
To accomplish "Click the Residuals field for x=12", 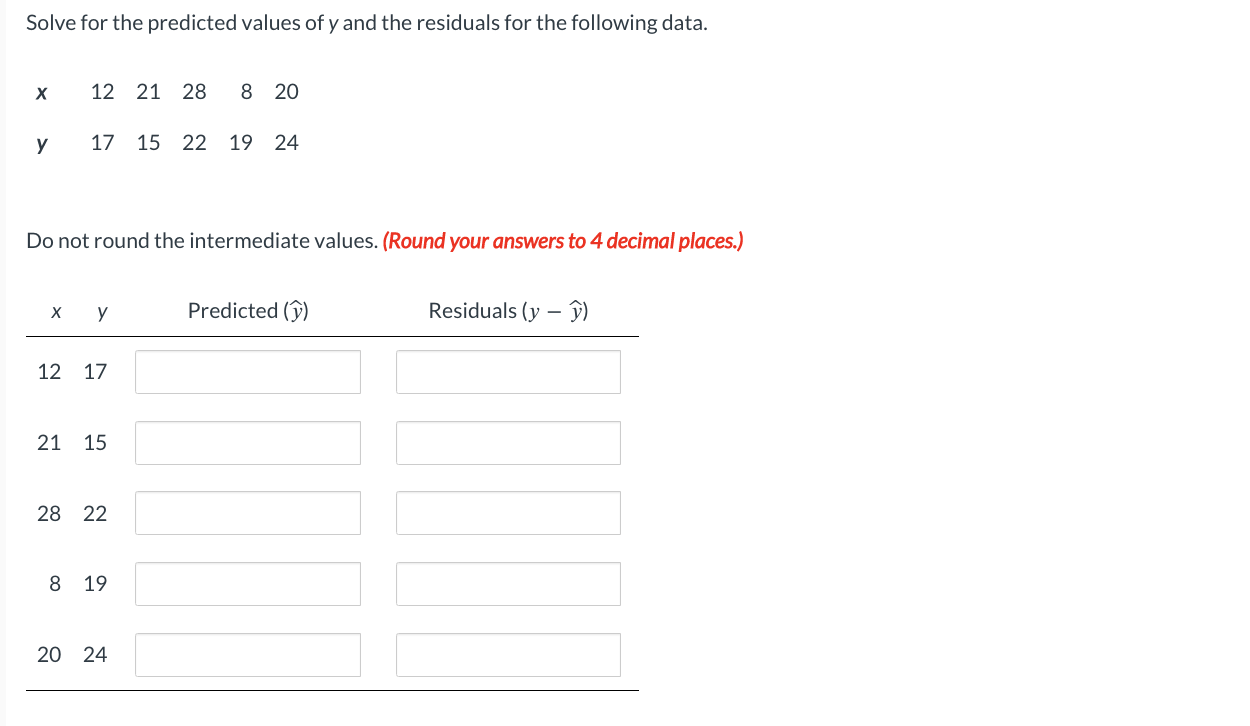I will click(508, 371).
